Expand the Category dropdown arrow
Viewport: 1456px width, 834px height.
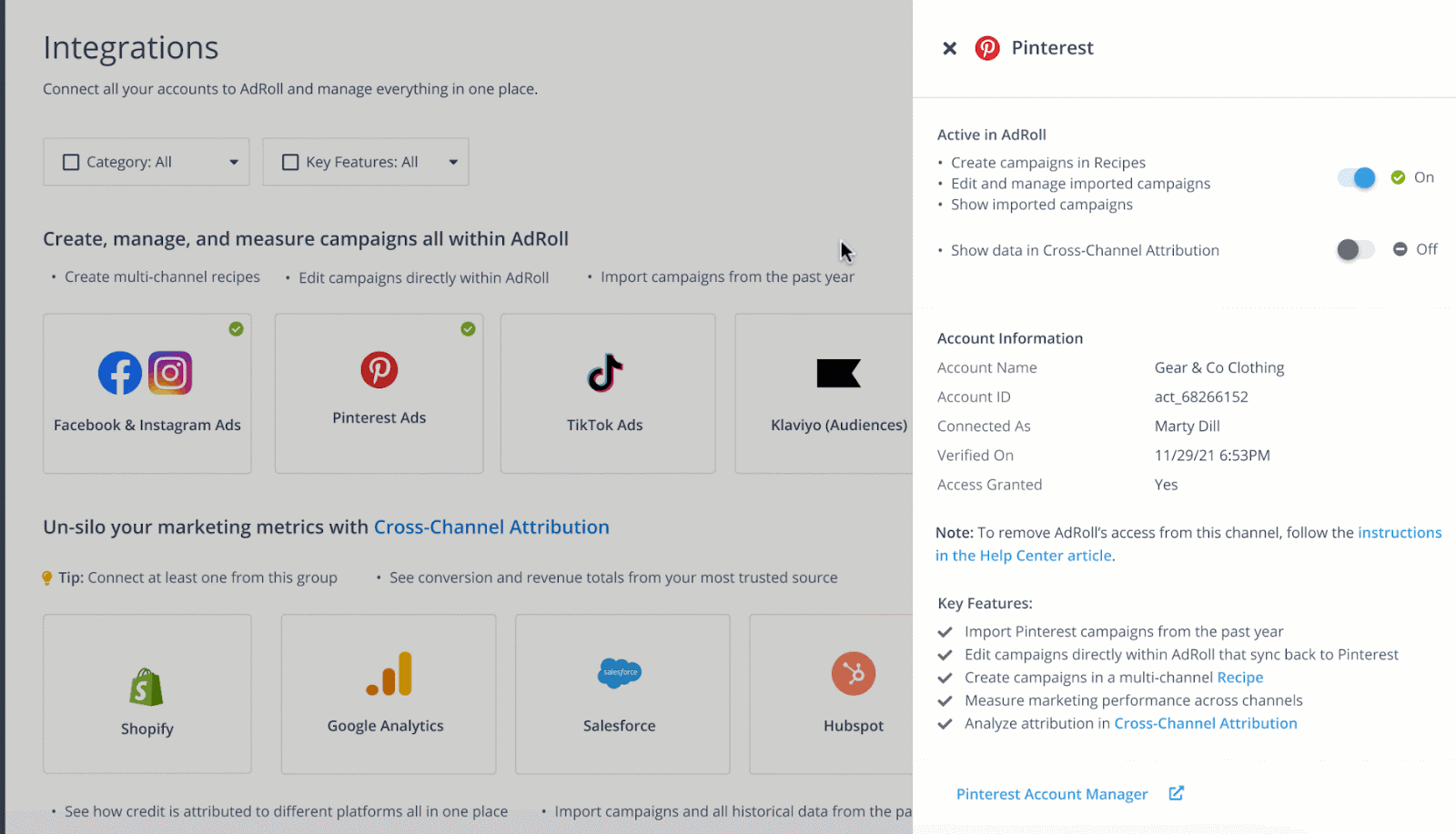tap(234, 163)
